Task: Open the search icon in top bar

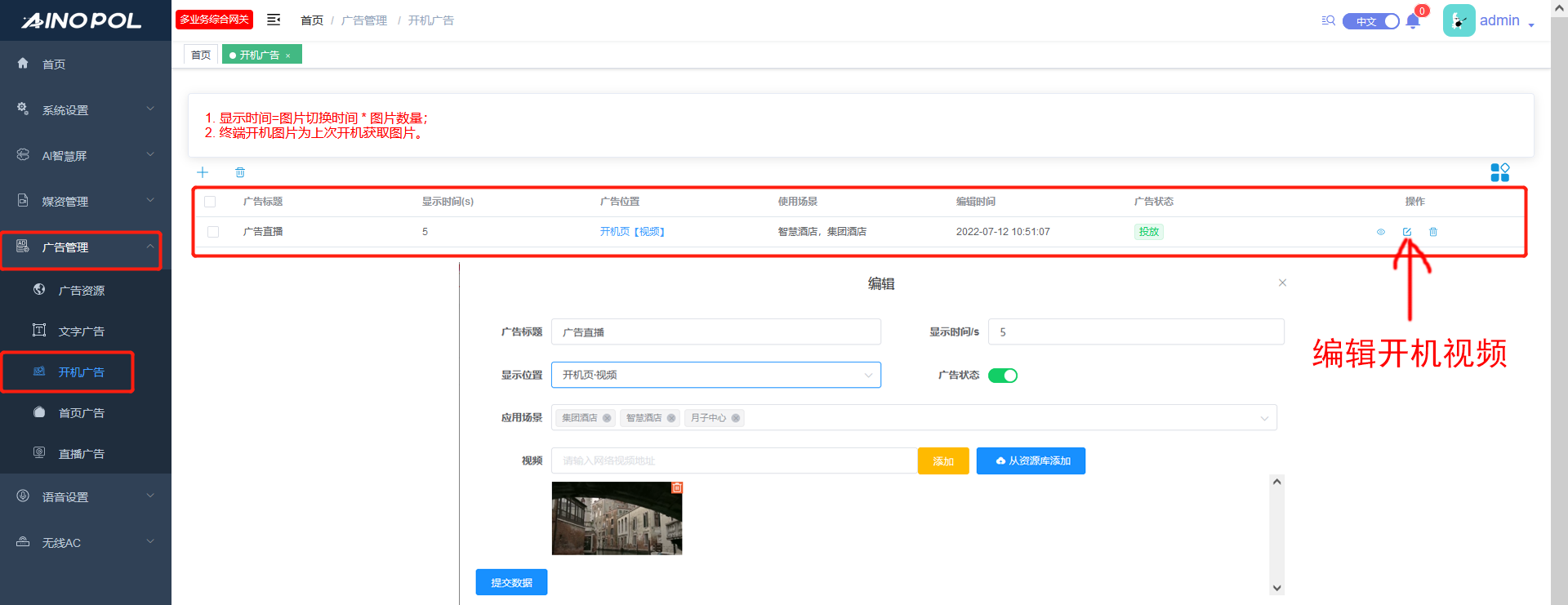Action: pos(1329,20)
